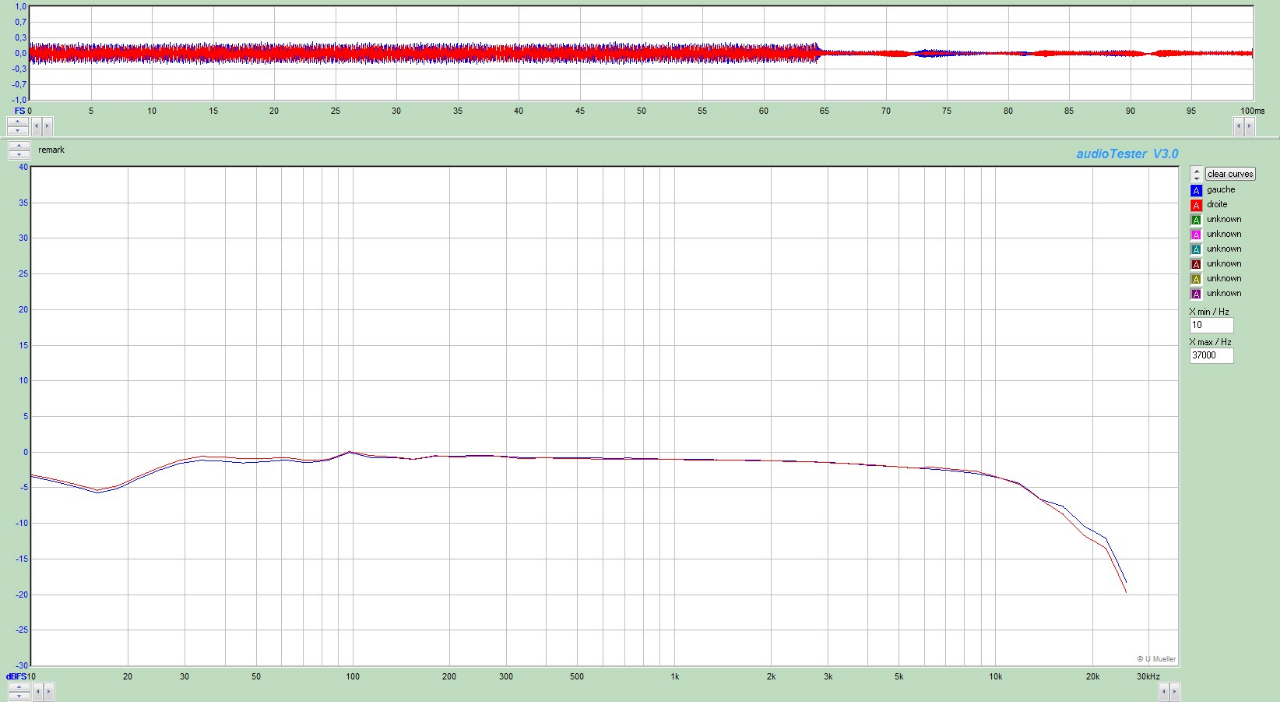
Task: Shift waveform time start right arrow
Action: point(48,126)
